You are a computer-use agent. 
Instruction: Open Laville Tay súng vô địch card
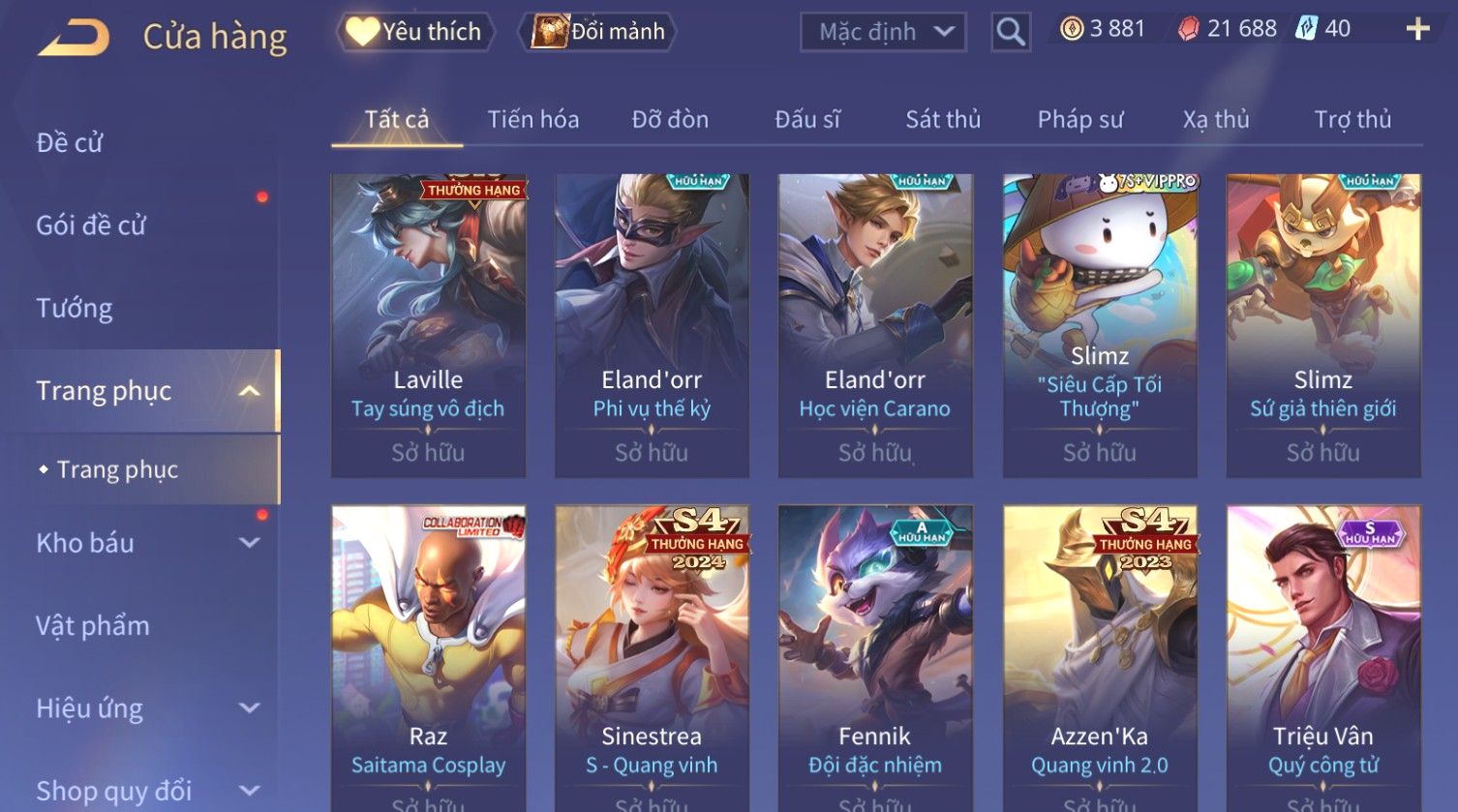(x=429, y=326)
